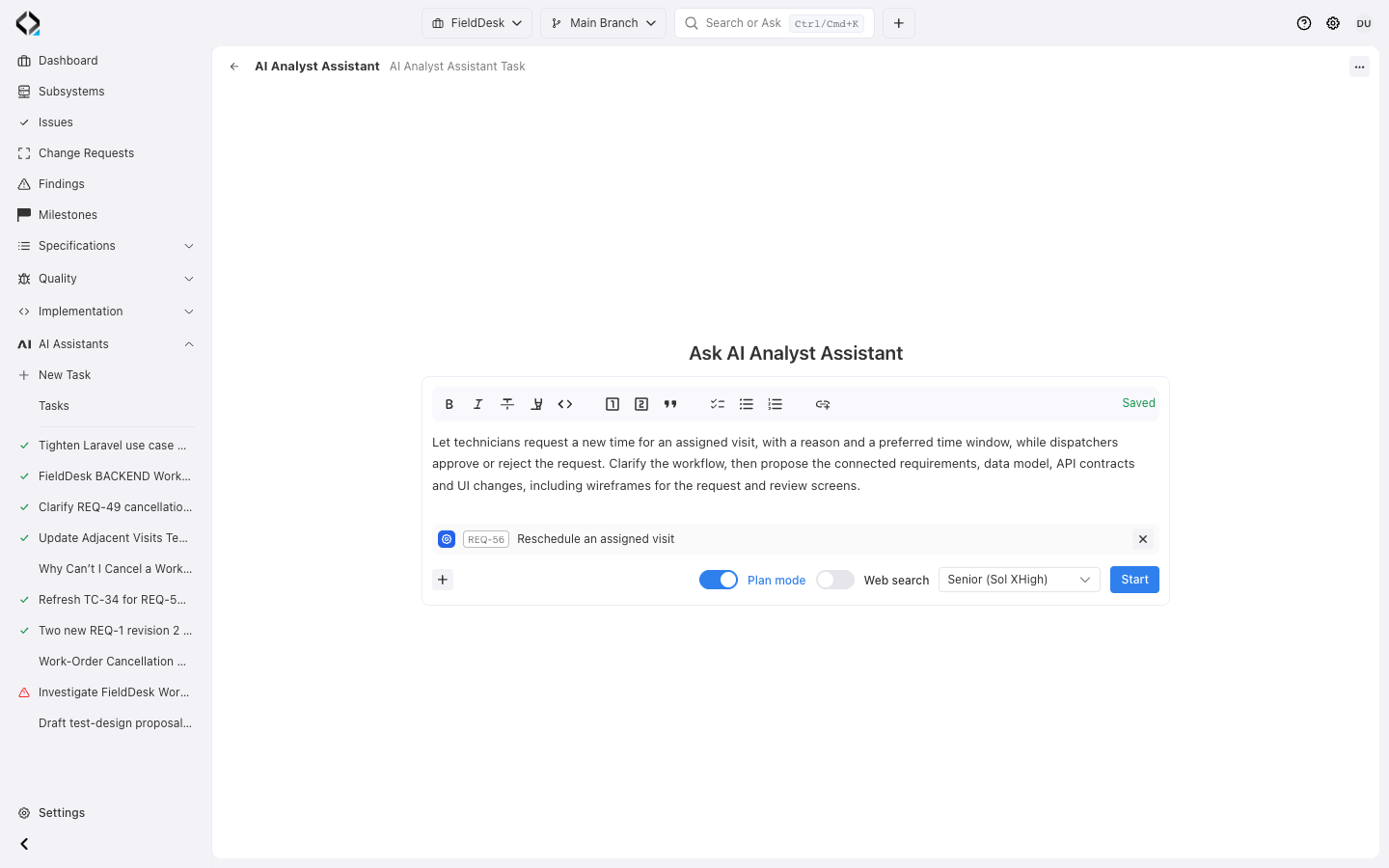Create a New Task in the sidebar
Viewport: 1389px width, 868px height.
[106, 375]
